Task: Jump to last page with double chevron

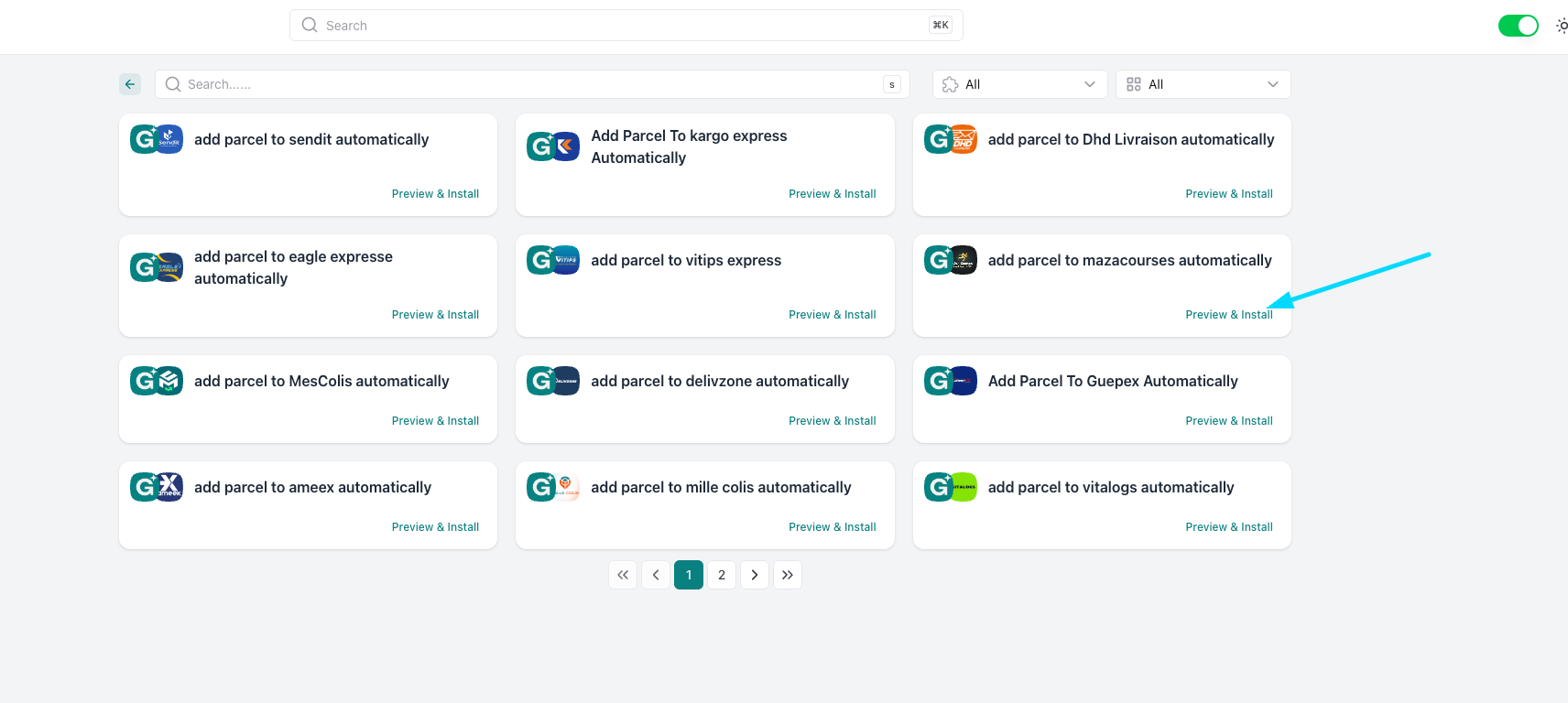Action: 788,575
